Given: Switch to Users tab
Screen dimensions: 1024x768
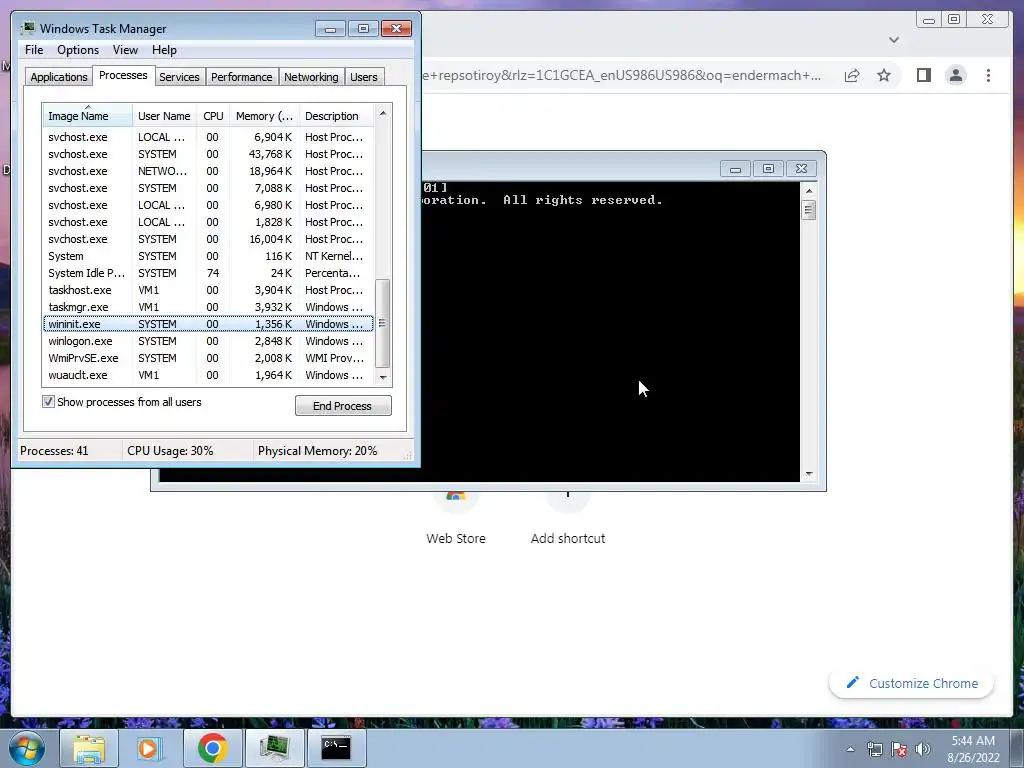Looking at the screenshot, I should [x=364, y=77].
